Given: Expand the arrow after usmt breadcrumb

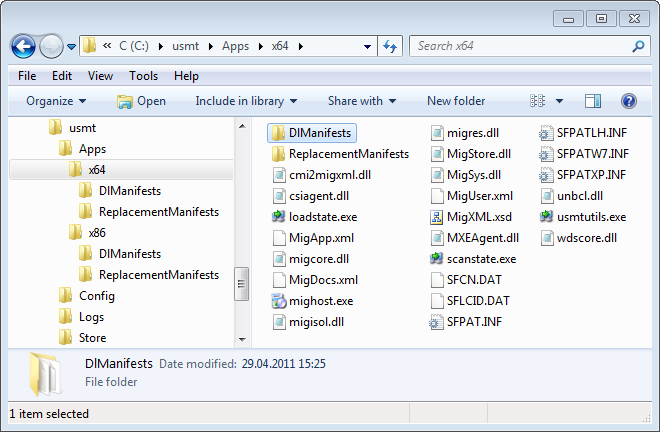Looking at the screenshot, I should pyautogui.click(x=210, y=46).
